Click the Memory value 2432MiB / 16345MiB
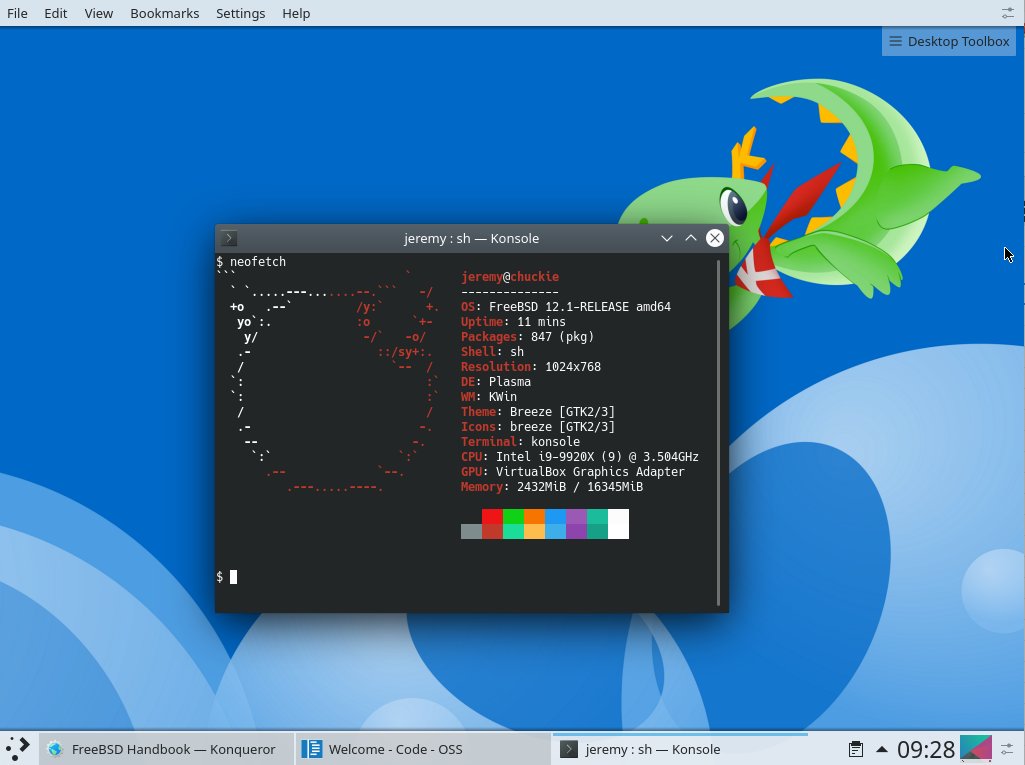 [x=580, y=487]
